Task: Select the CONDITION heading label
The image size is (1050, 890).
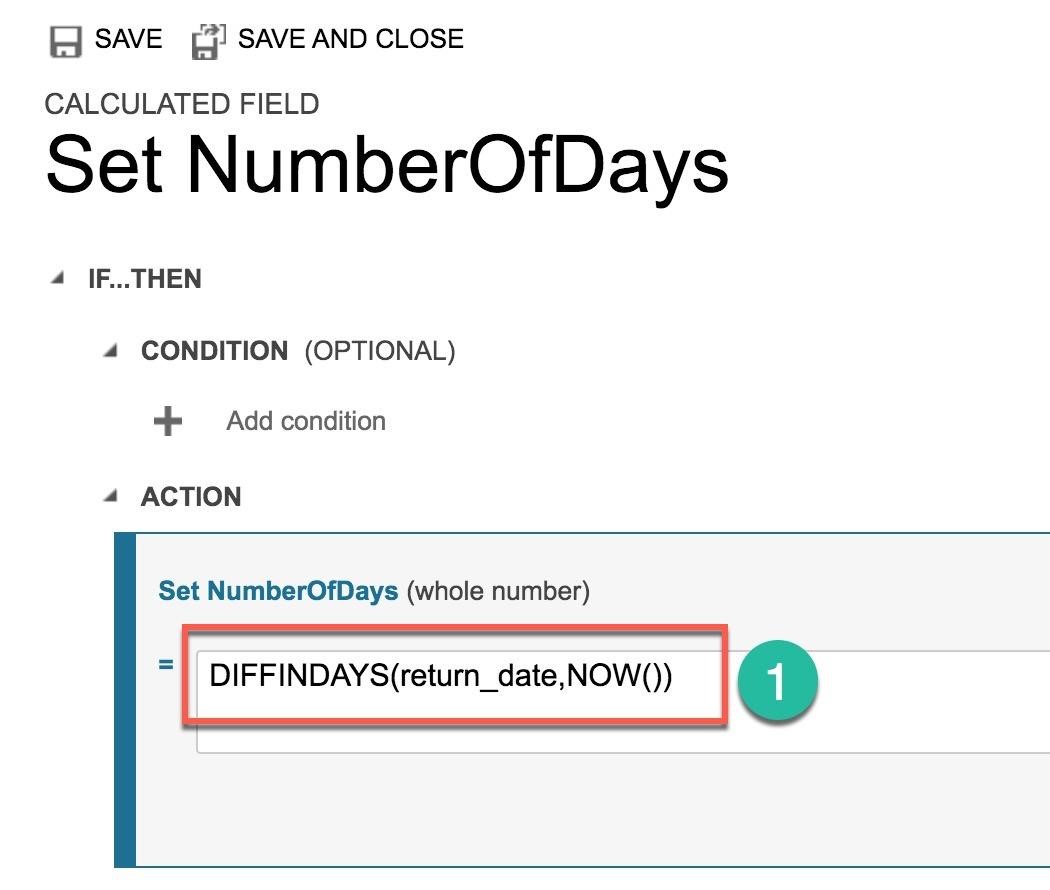Action: [x=214, y=351]
